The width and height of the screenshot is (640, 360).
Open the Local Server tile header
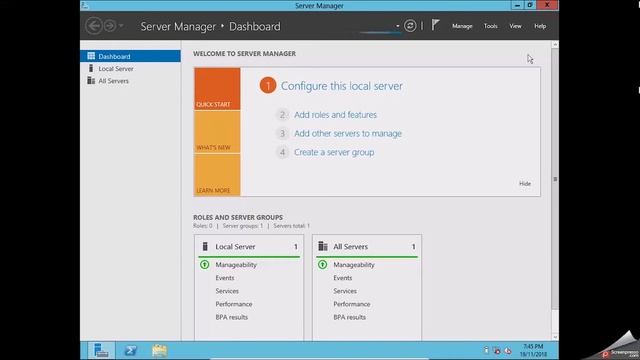click(249, 247)
